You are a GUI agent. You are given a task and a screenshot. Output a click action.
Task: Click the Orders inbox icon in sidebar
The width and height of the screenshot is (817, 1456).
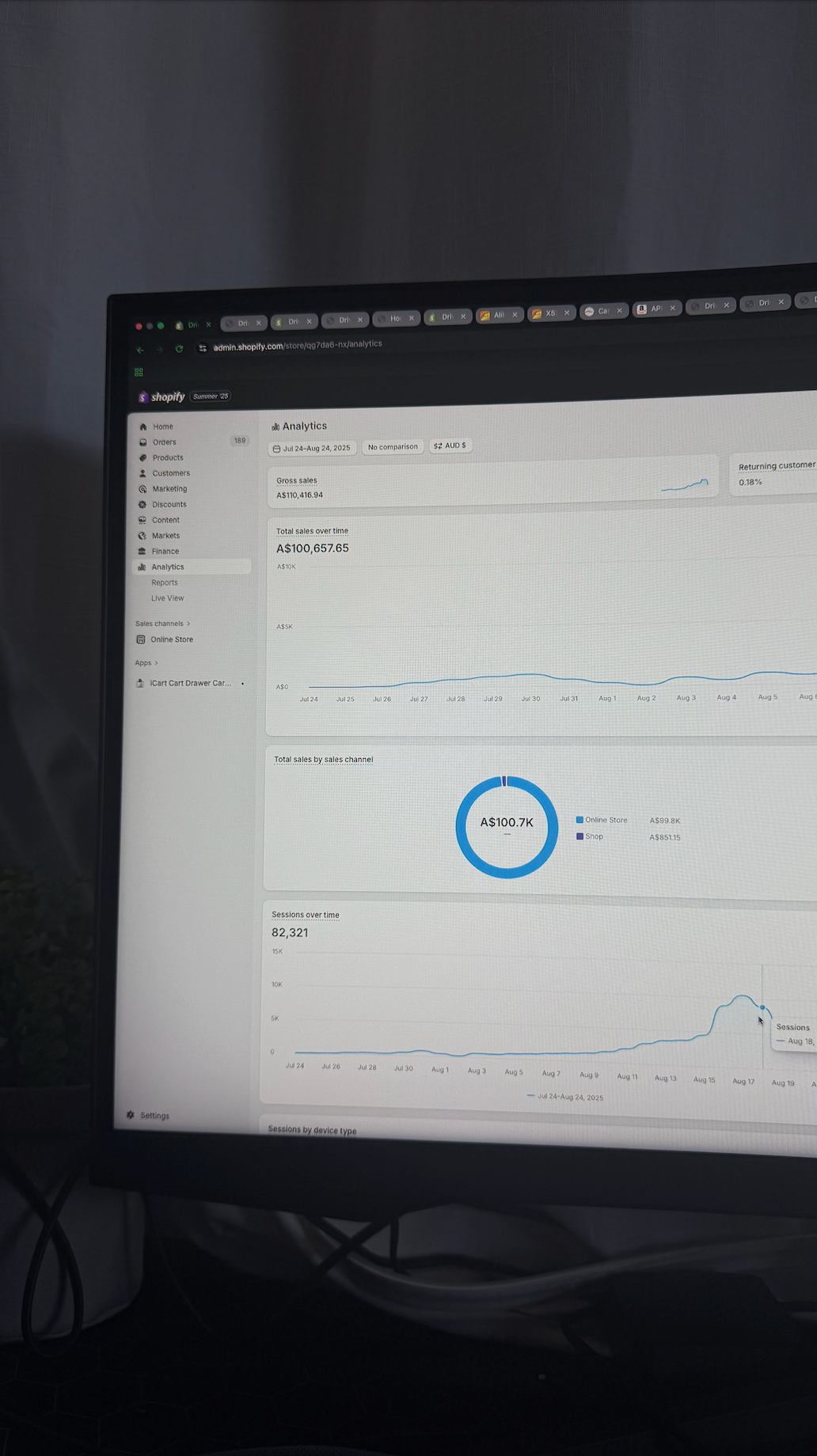point(143,442)
